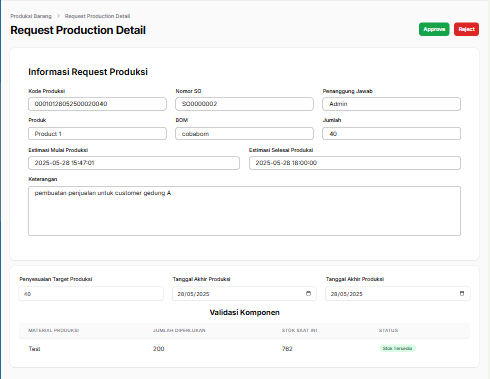Click the Jumlah label
The image size is (490, 379).
click(x=332, y=120)
